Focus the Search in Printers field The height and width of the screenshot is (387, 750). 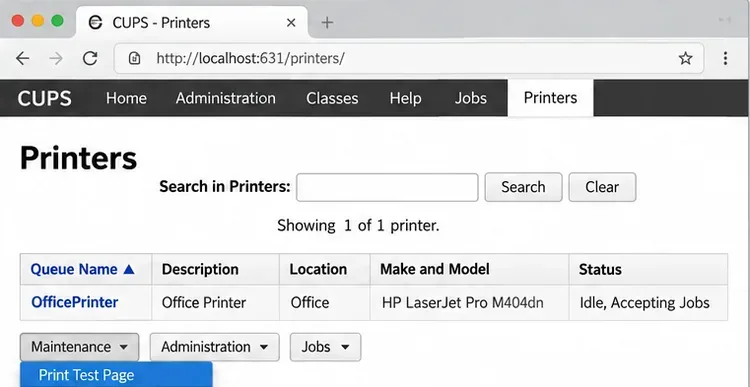click(x=387, y=187)
